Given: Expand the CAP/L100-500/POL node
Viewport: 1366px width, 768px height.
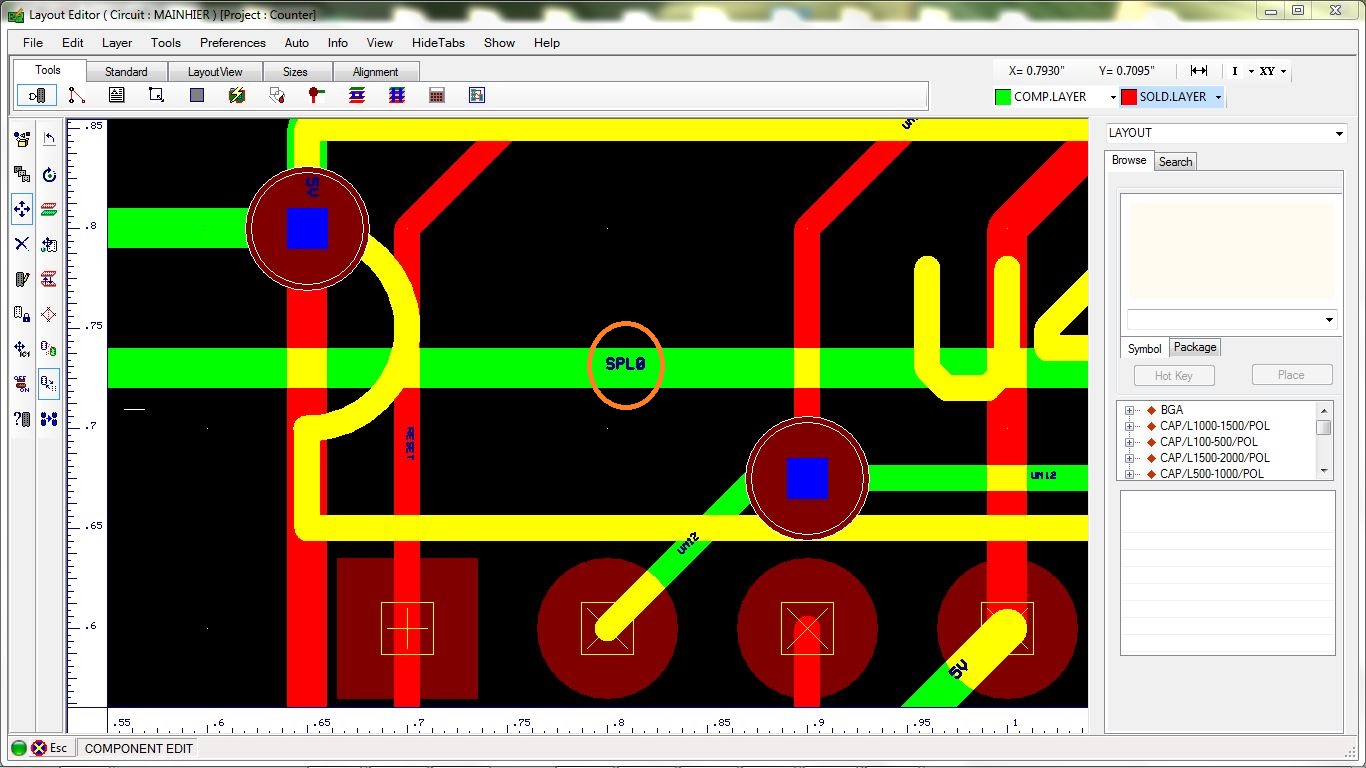Looking at the screenshot, I should pos(1130,442).
